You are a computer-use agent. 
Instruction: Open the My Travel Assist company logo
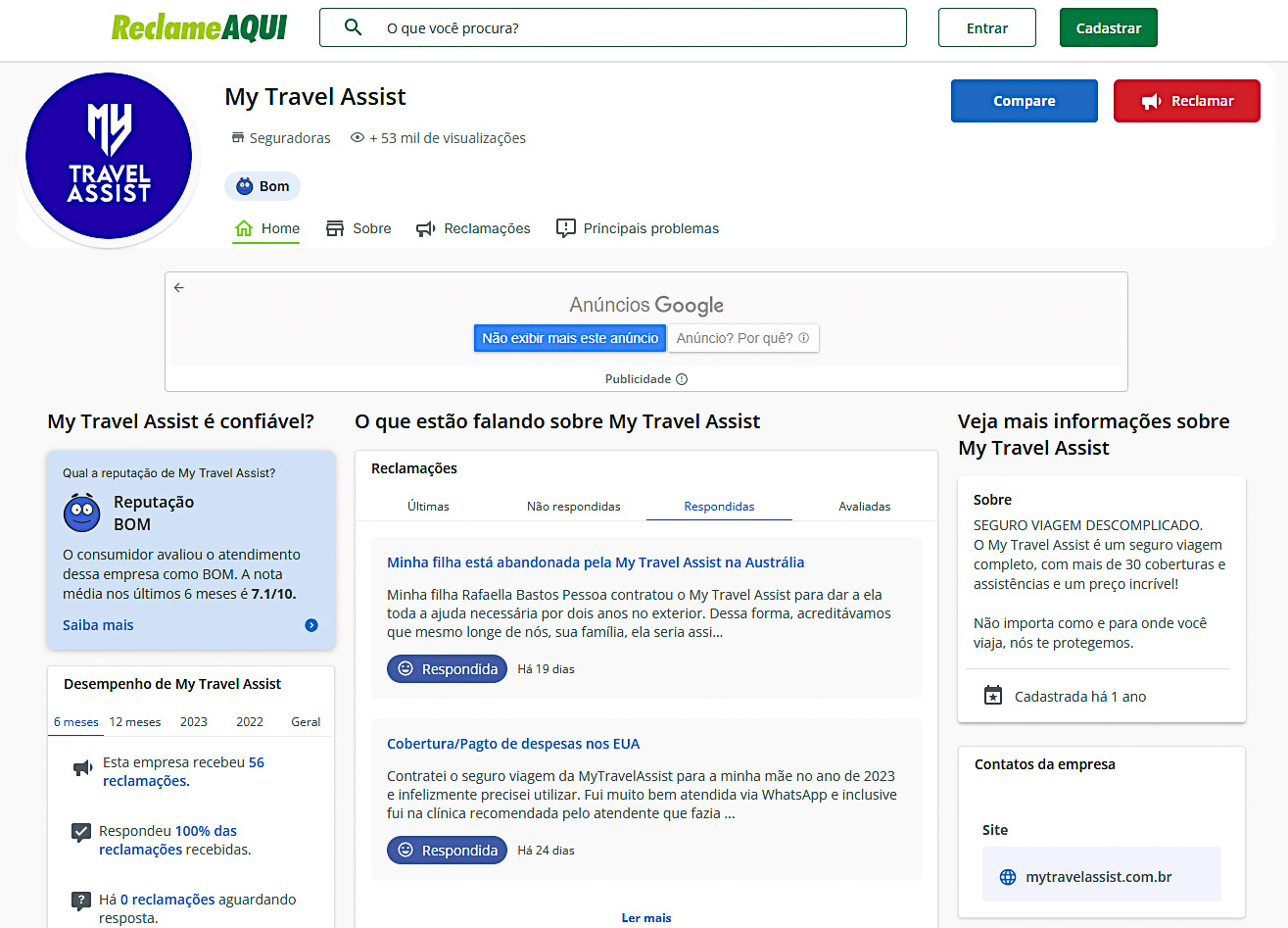coord(109,156)
